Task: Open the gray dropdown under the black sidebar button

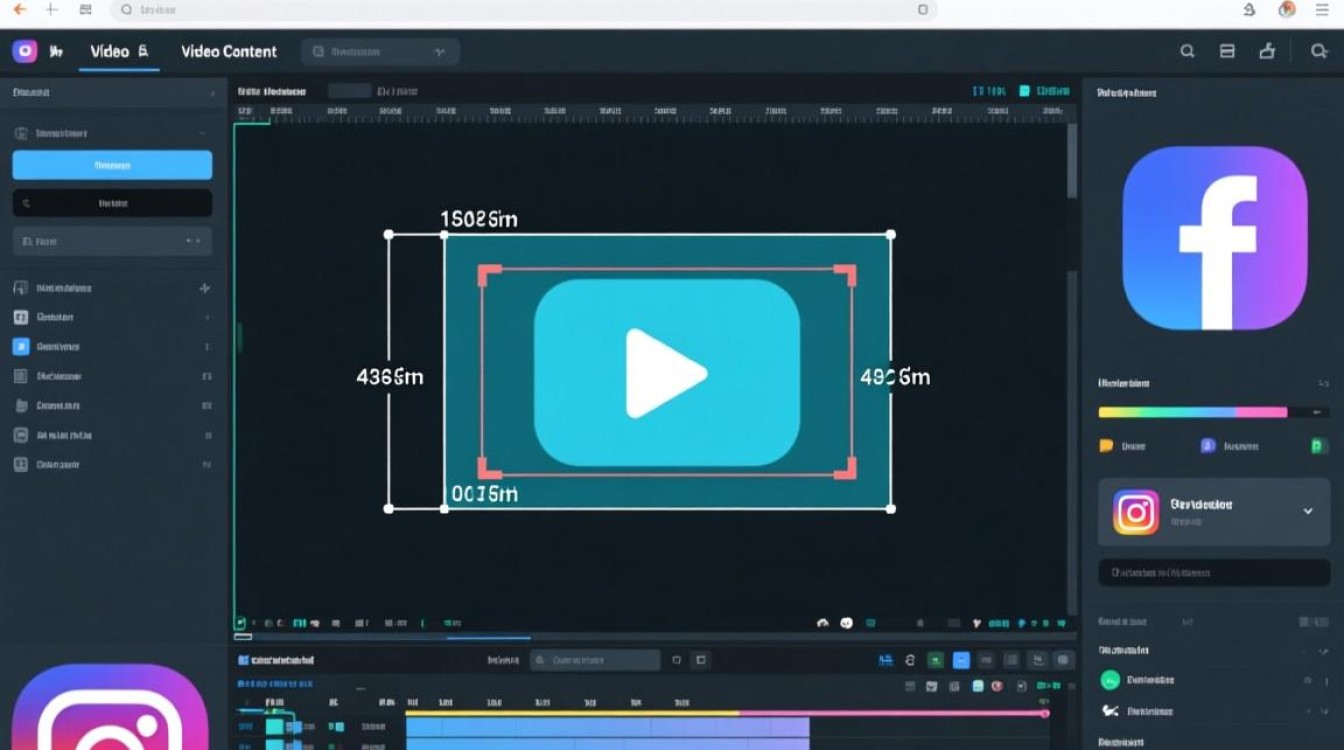Action: coord(112,241)
